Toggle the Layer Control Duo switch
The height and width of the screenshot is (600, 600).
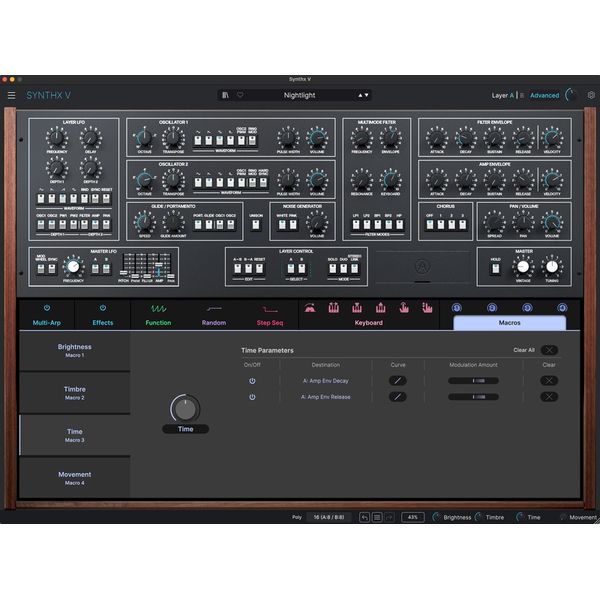coord(344,269)
